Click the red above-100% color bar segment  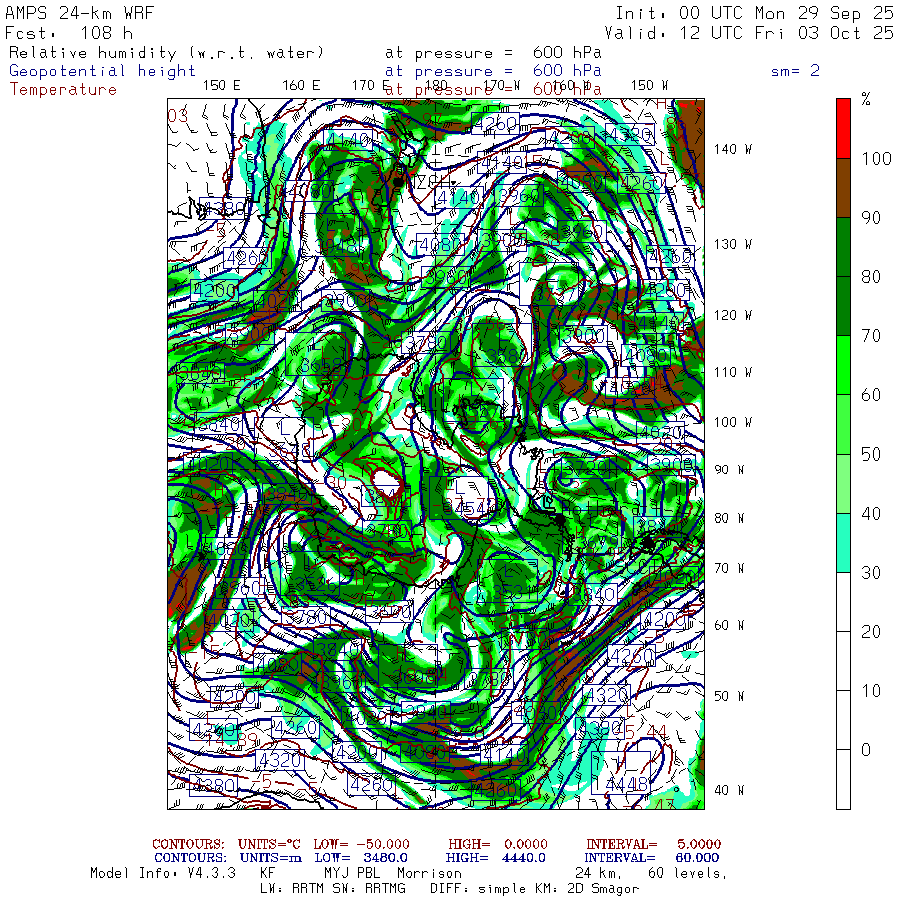(843, 129)
